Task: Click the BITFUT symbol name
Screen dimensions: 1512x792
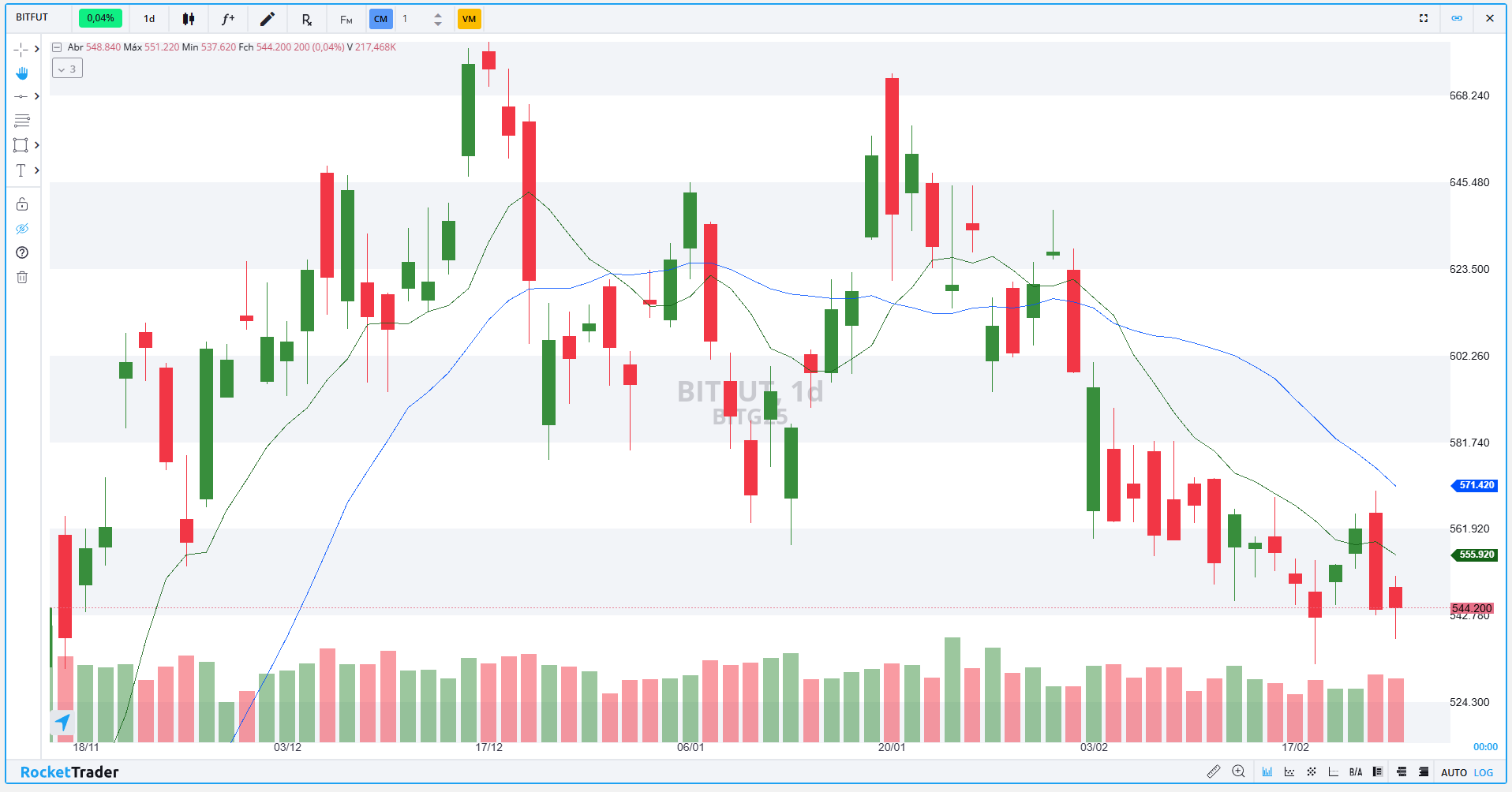Action: click(32, 17)
